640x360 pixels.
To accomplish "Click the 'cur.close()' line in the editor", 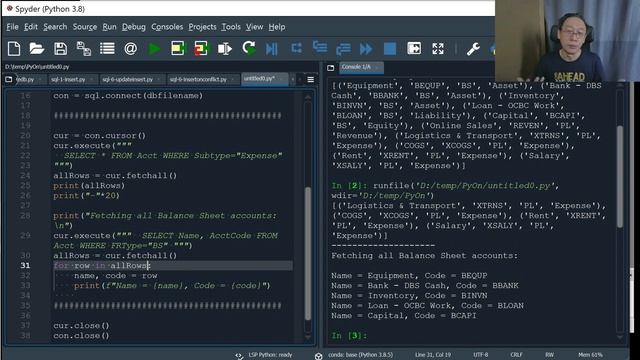I will [81, 326].
